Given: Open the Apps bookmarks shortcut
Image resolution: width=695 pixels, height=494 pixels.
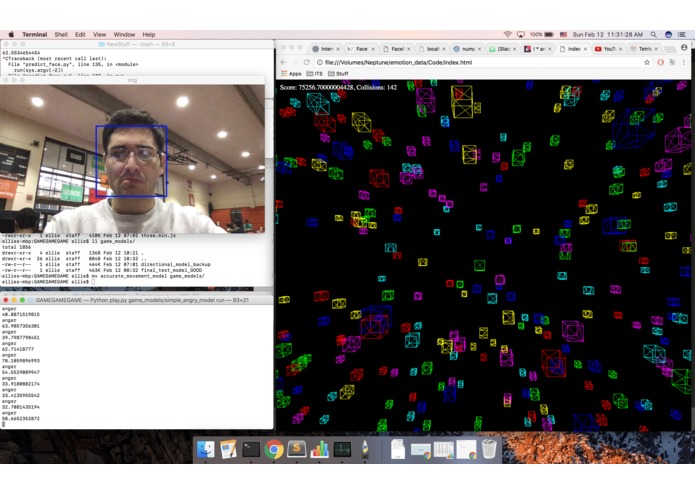Looking at the screenshot, I should pyautogui.click(x=291, y=74).
